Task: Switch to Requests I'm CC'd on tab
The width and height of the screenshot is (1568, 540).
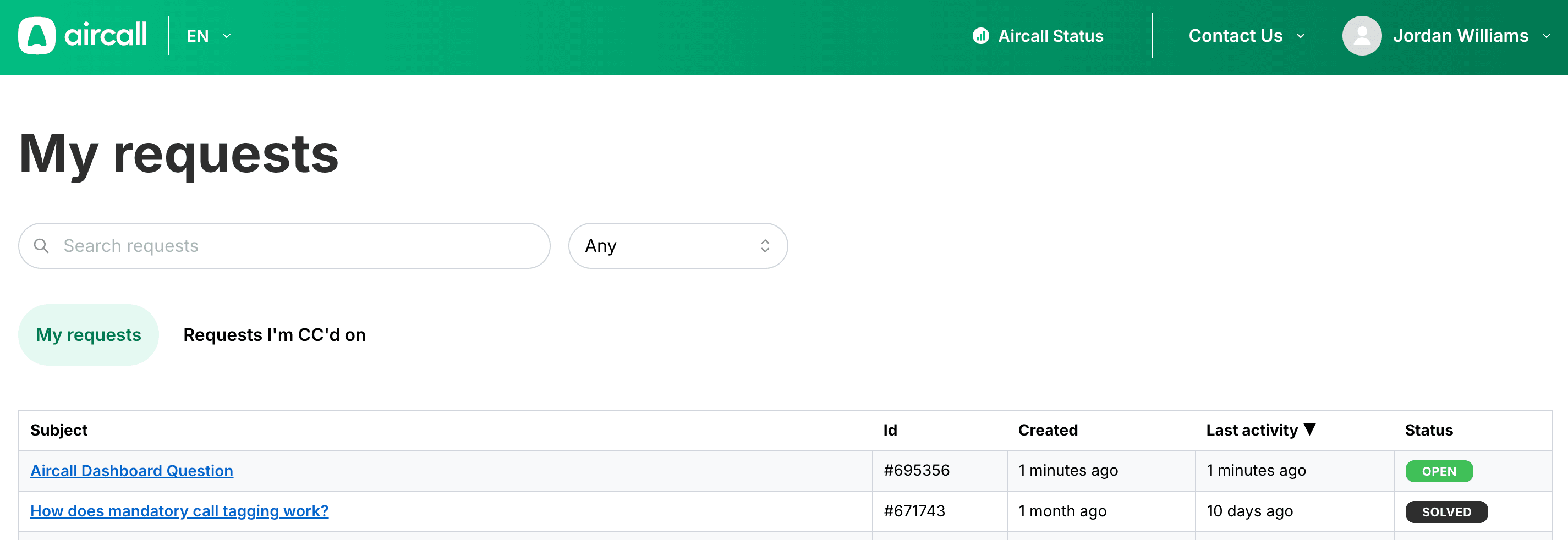Action: point(274,334)
